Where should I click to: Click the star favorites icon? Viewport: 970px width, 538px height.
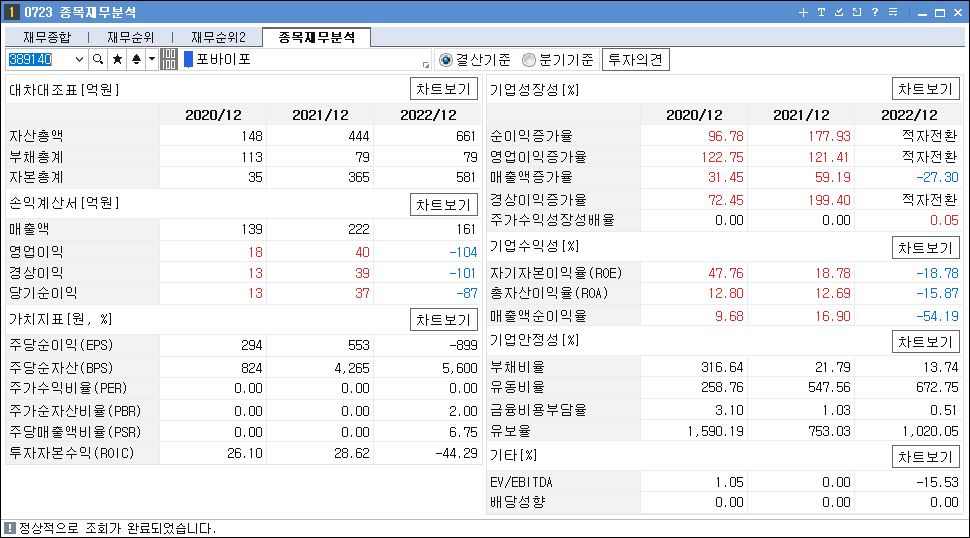(117, 59)
